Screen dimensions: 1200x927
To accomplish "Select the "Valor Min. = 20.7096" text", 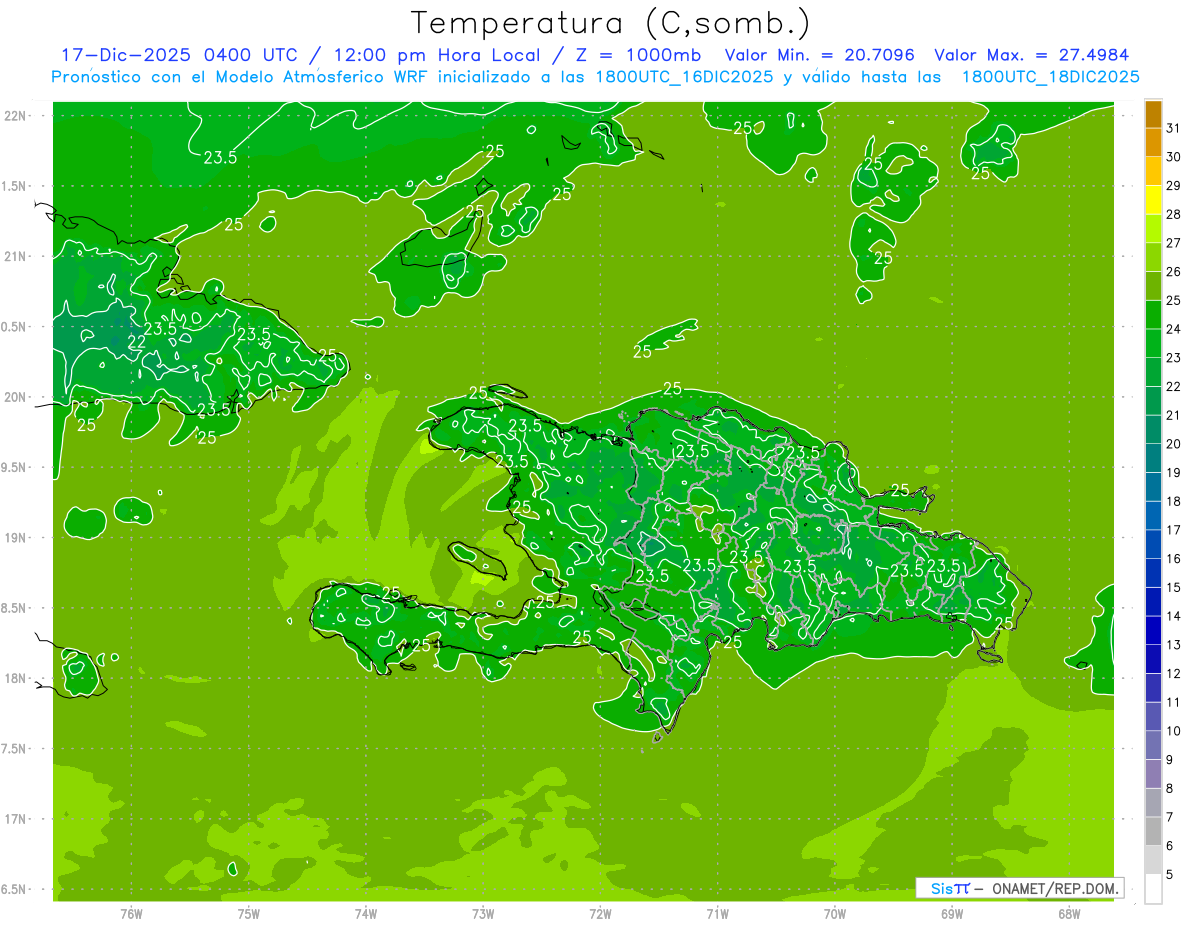I will [x=820, y=55].
